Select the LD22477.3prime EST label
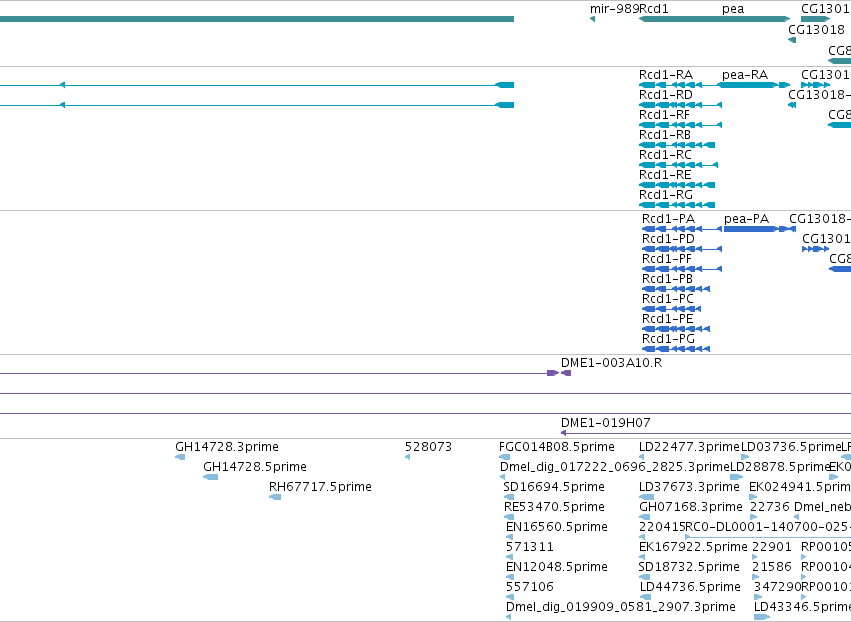The height and width of the screenshot is (622, 851). click(x=689, y=447)
